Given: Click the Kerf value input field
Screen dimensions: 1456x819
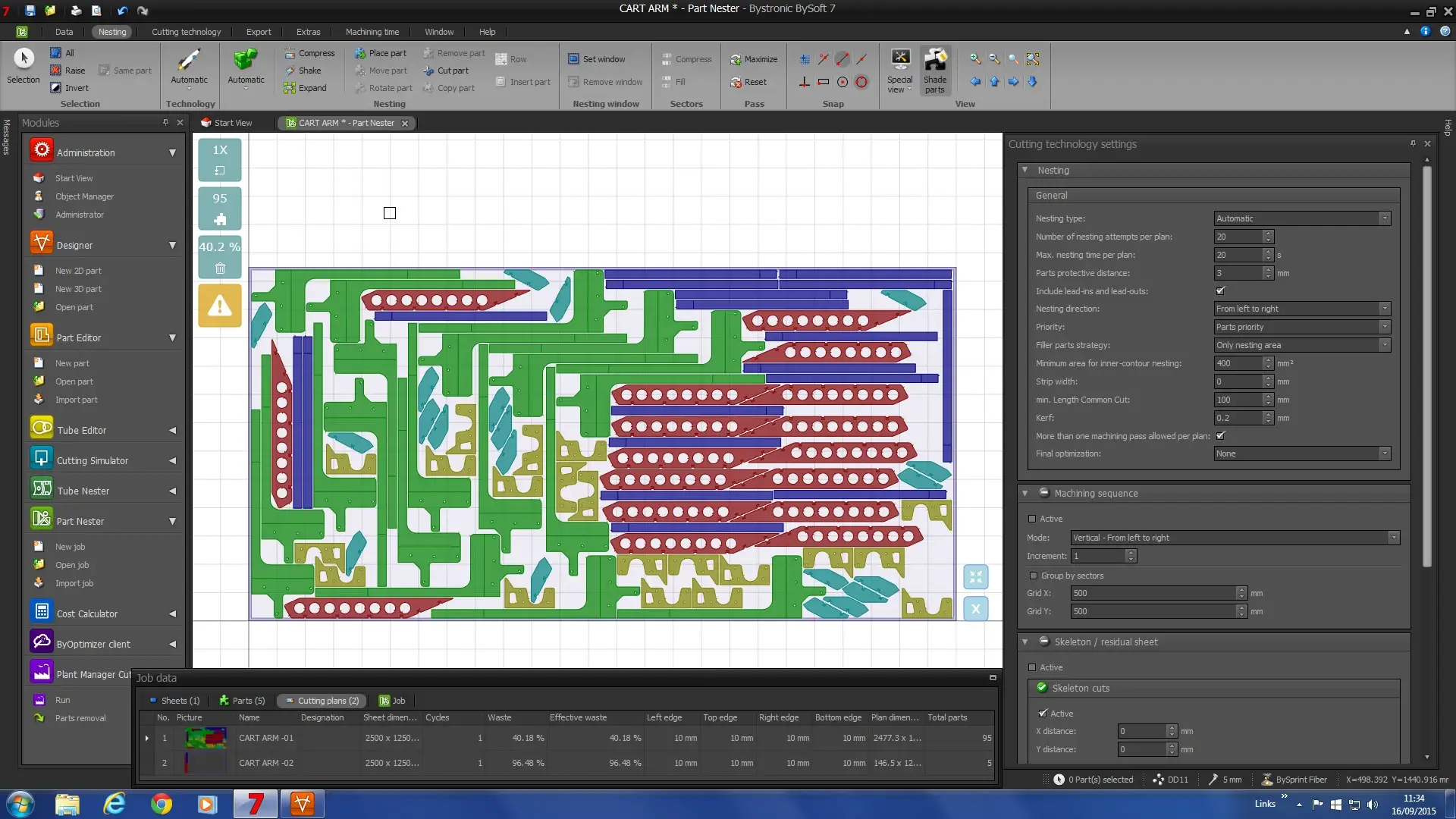Looking at the screenshot, I should pos(1238,418).
